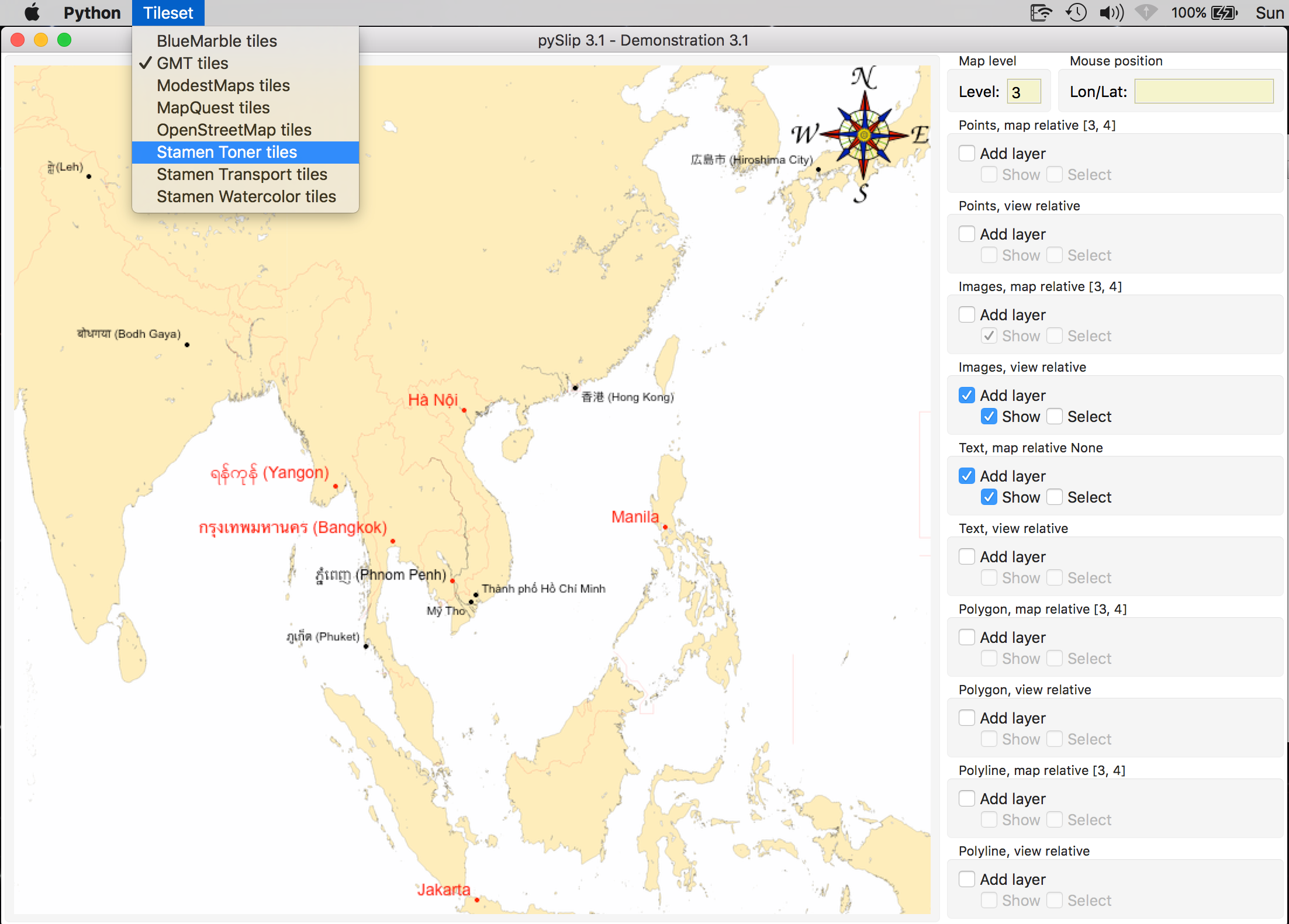Click the battery charging icon
The image size is (1289, 924).
(x=1224, y=12)
